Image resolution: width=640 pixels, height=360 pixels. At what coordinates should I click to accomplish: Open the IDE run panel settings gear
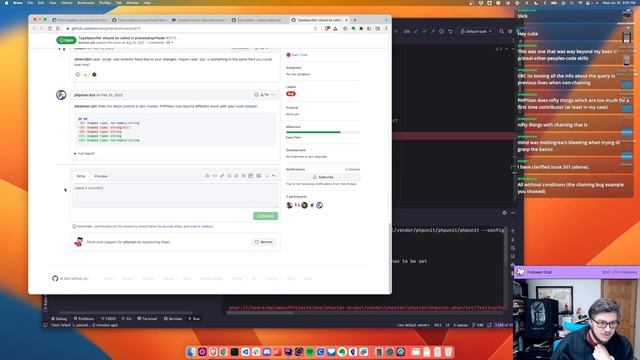504,213
